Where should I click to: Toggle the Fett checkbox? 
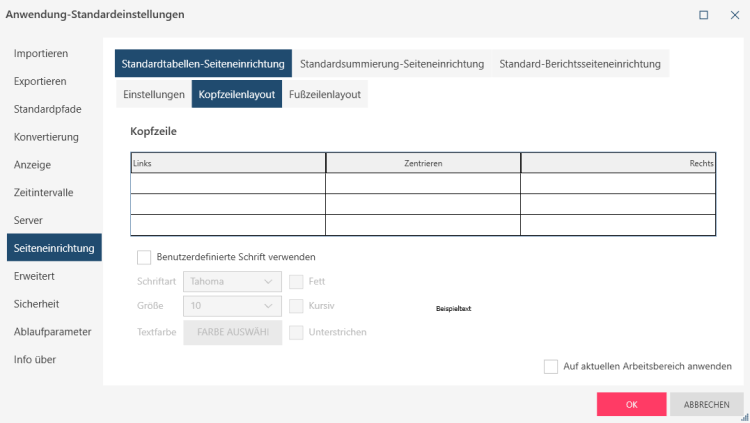click(296, 282)
